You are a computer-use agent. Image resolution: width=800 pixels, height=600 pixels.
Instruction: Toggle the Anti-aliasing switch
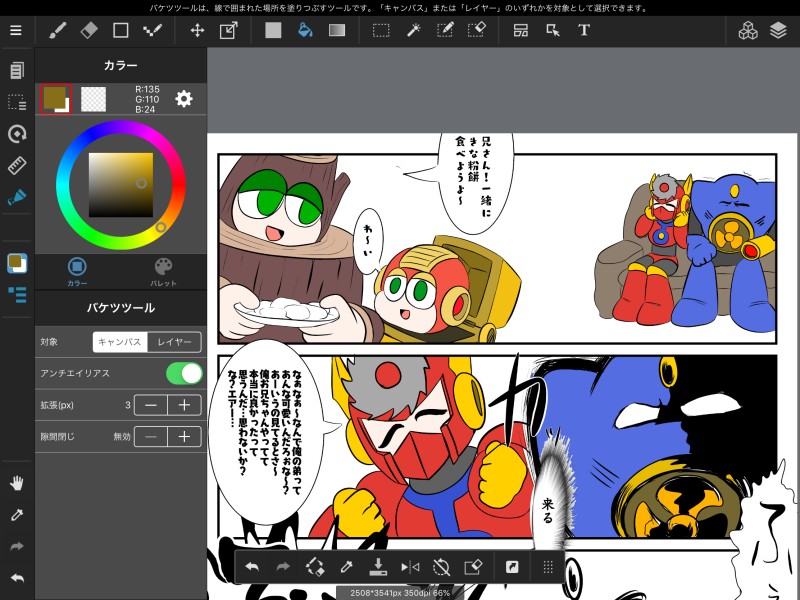184,373
